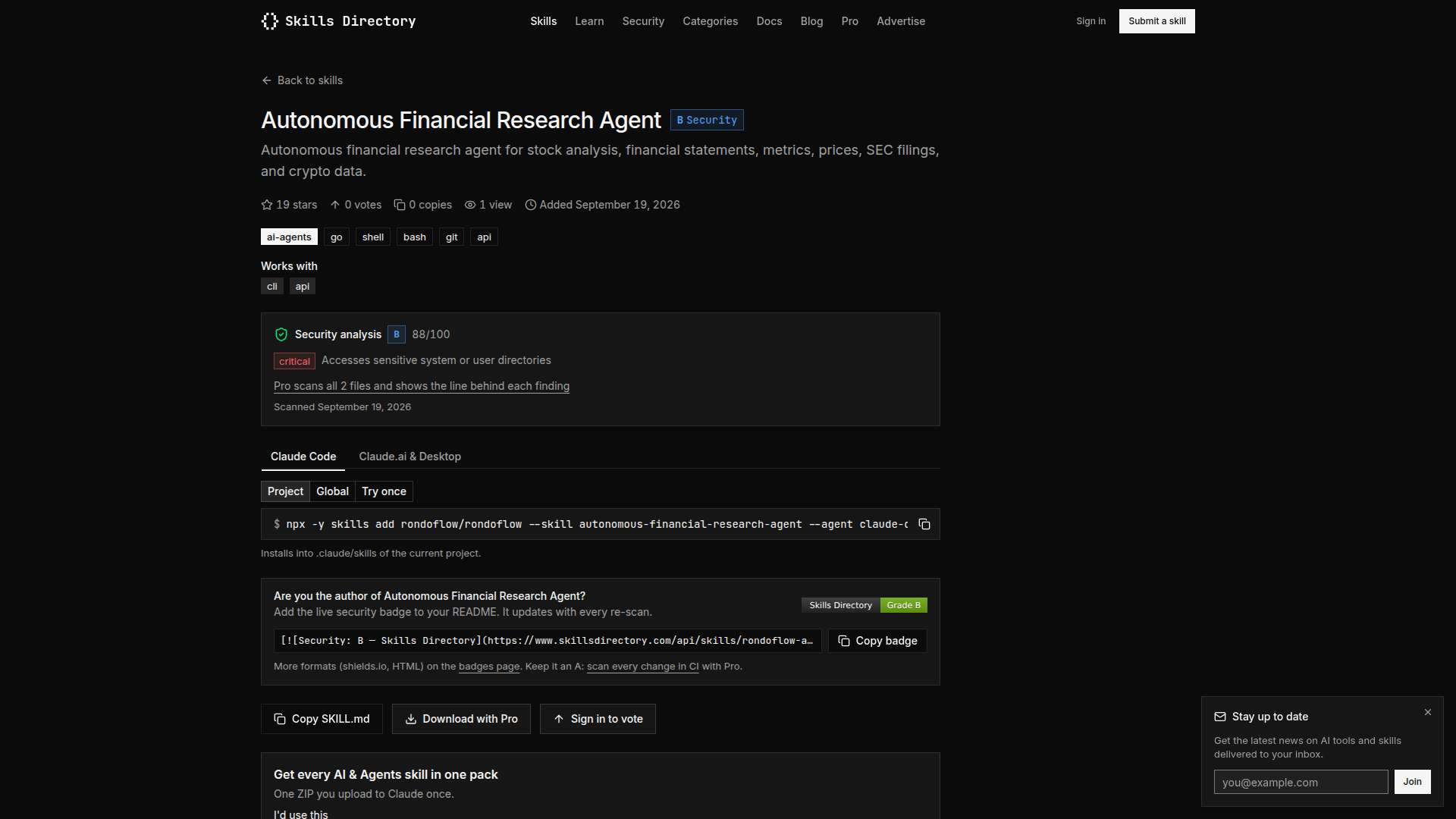Open the Skills nav item

tap(544, 21)
